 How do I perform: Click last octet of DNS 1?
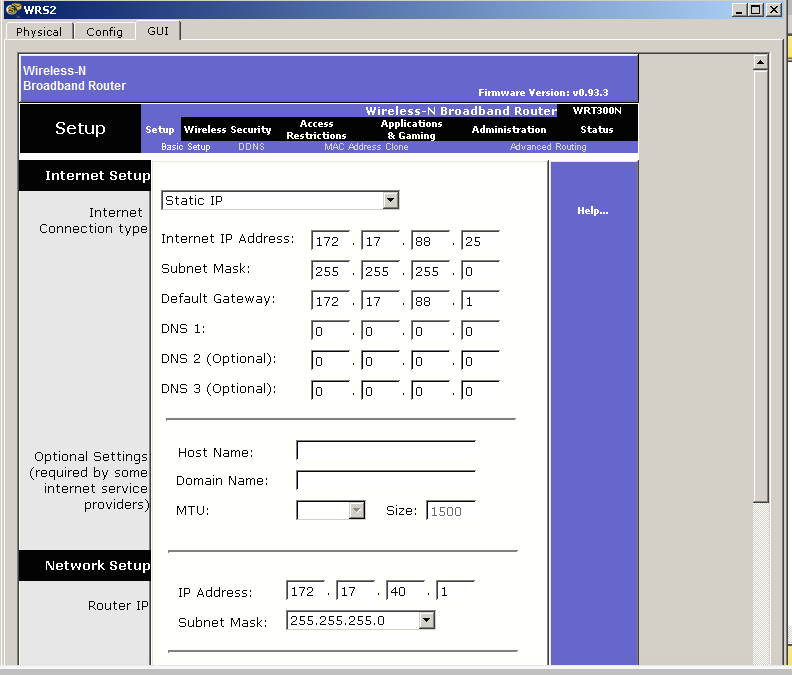pos(480,331)
